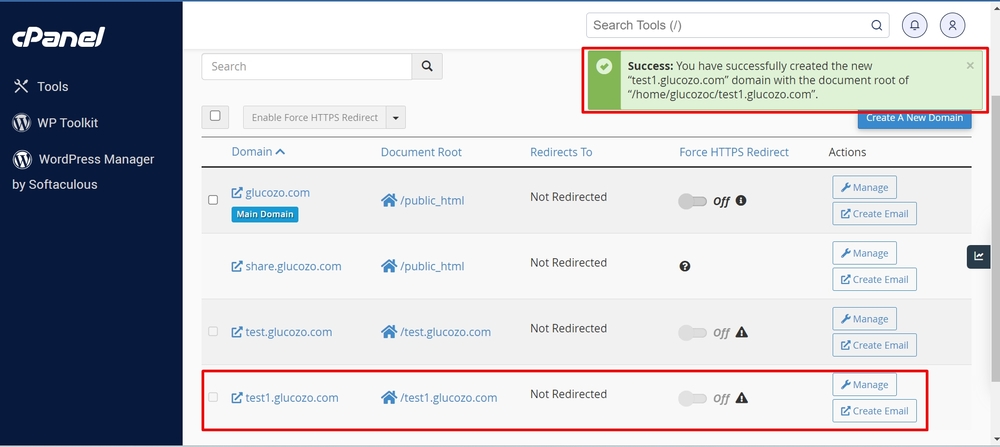1000x447 pixels.
Task: Check the select-all domains checkbox
Action: tap(215, 116)
